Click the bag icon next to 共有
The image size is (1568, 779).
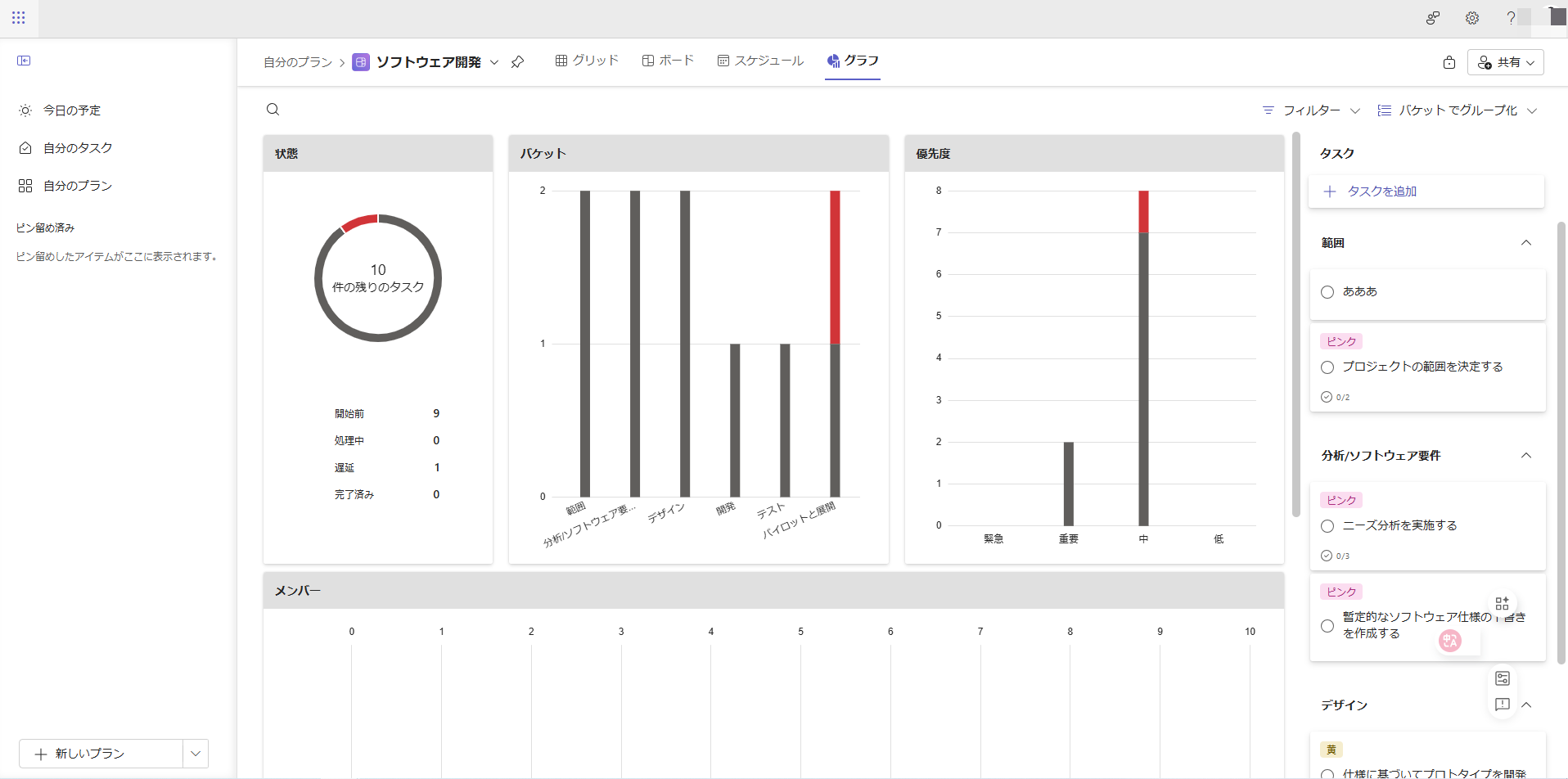1449,62
